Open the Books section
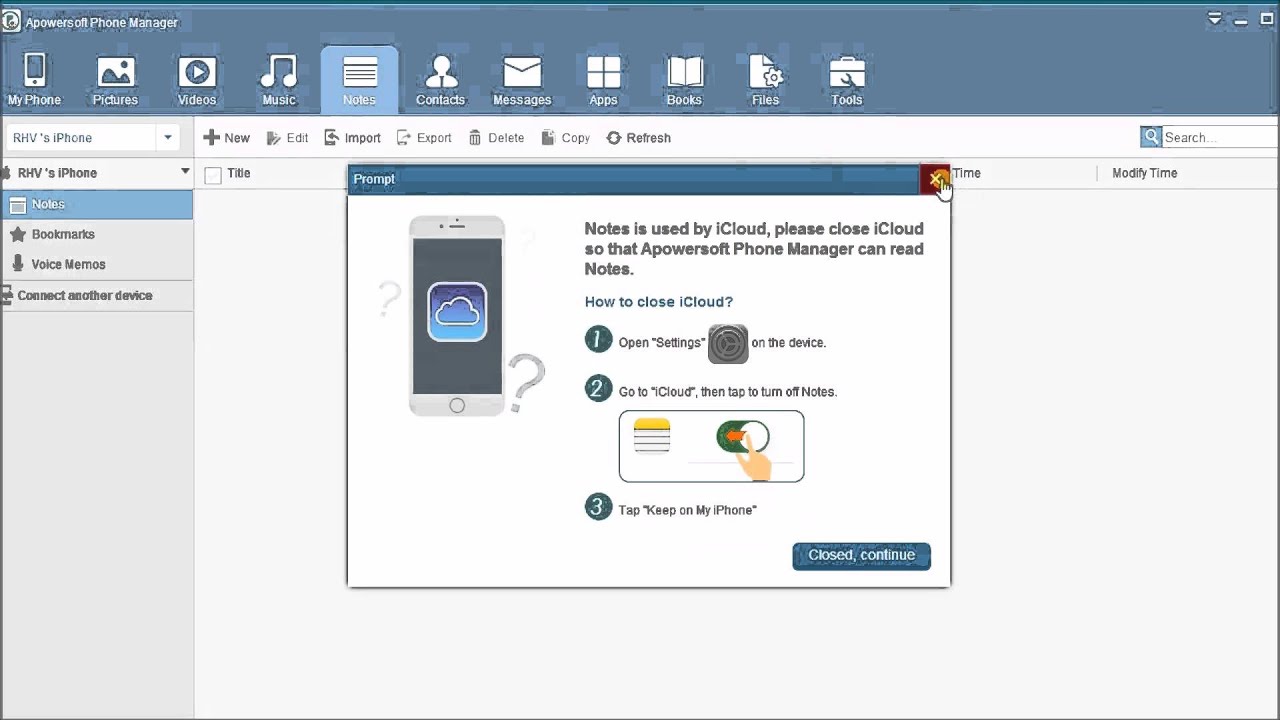Image resolution: width=1280 pixels, height=720 pixels. (685, 80)
